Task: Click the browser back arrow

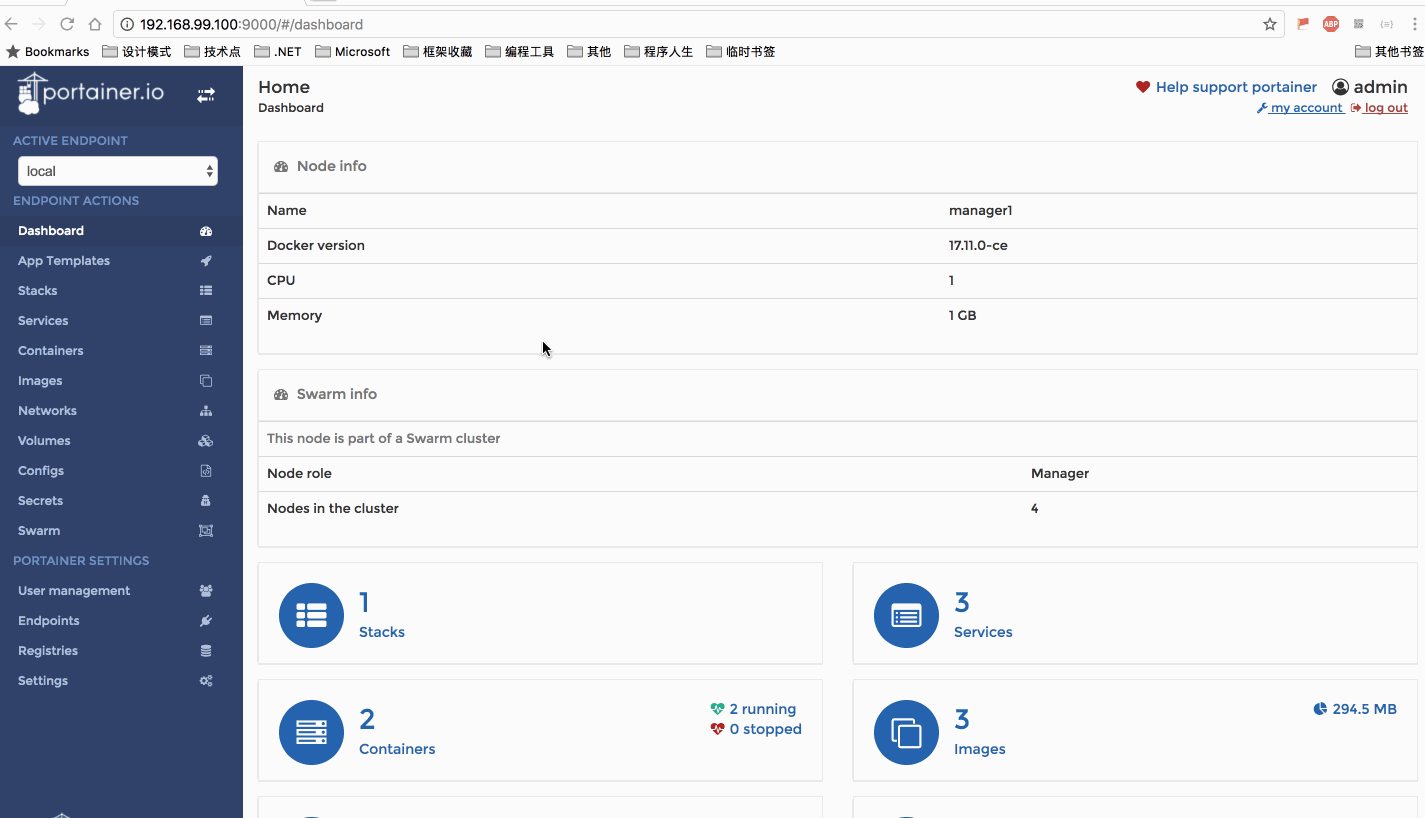Action: (11, 24)
